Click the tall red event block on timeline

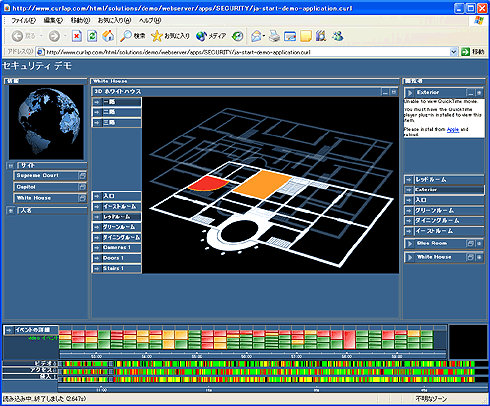pos(349,340)
